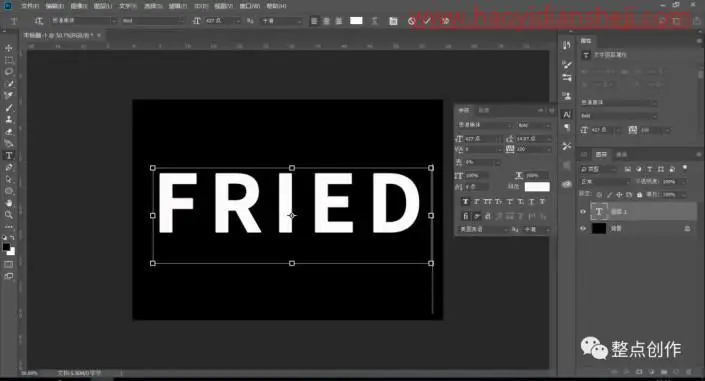Toggle faux bold in the Character panel

coord(465,202)
